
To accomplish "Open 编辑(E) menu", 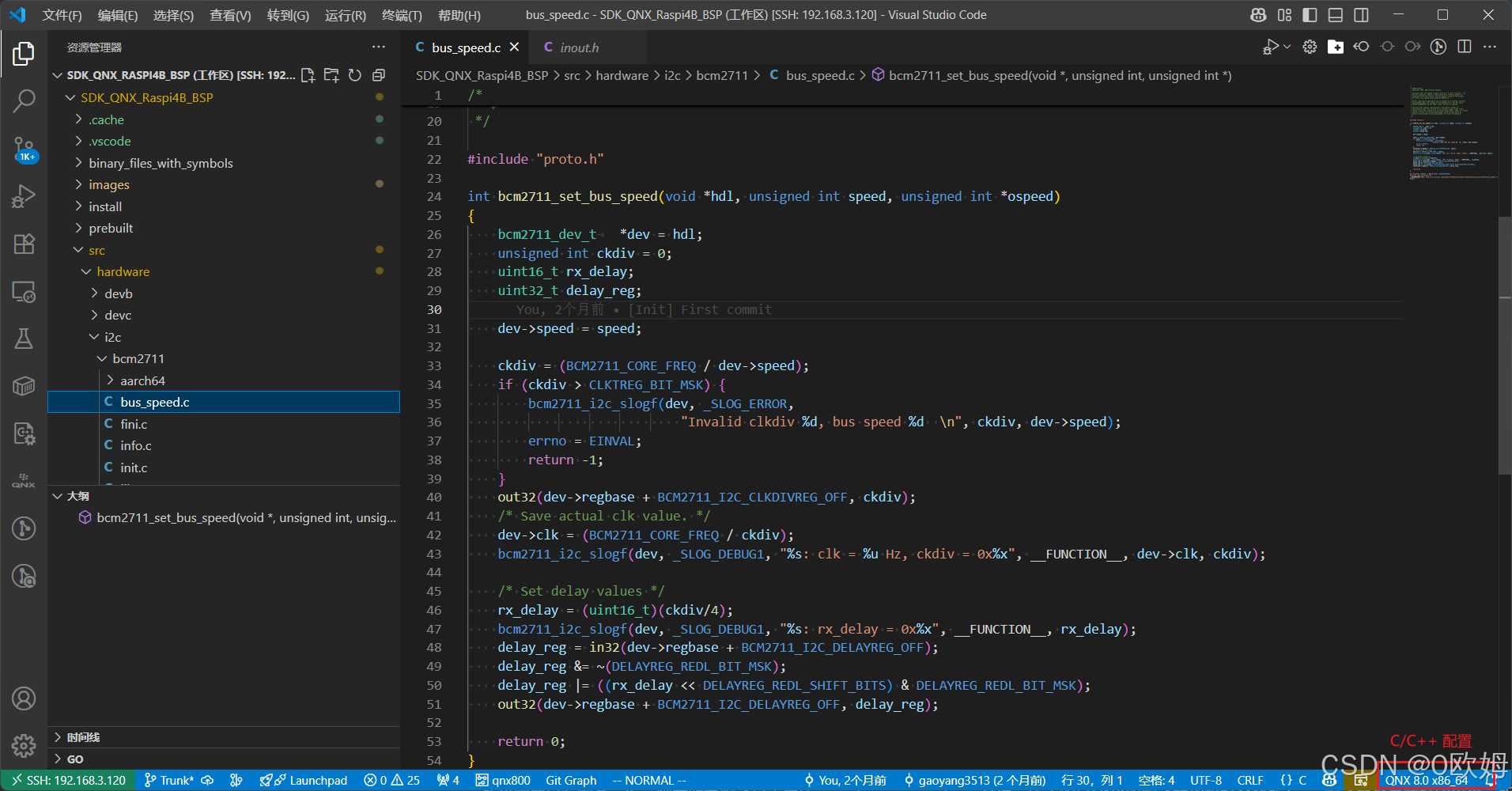I will (118, 15).
